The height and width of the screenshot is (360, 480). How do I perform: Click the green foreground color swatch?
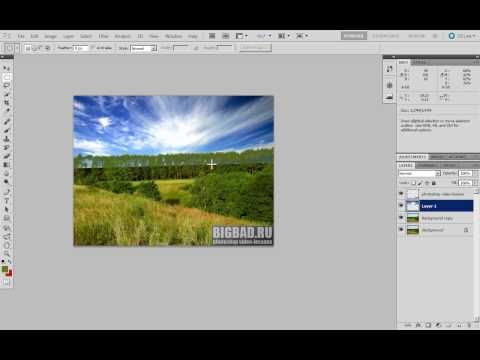coord(5,269)
